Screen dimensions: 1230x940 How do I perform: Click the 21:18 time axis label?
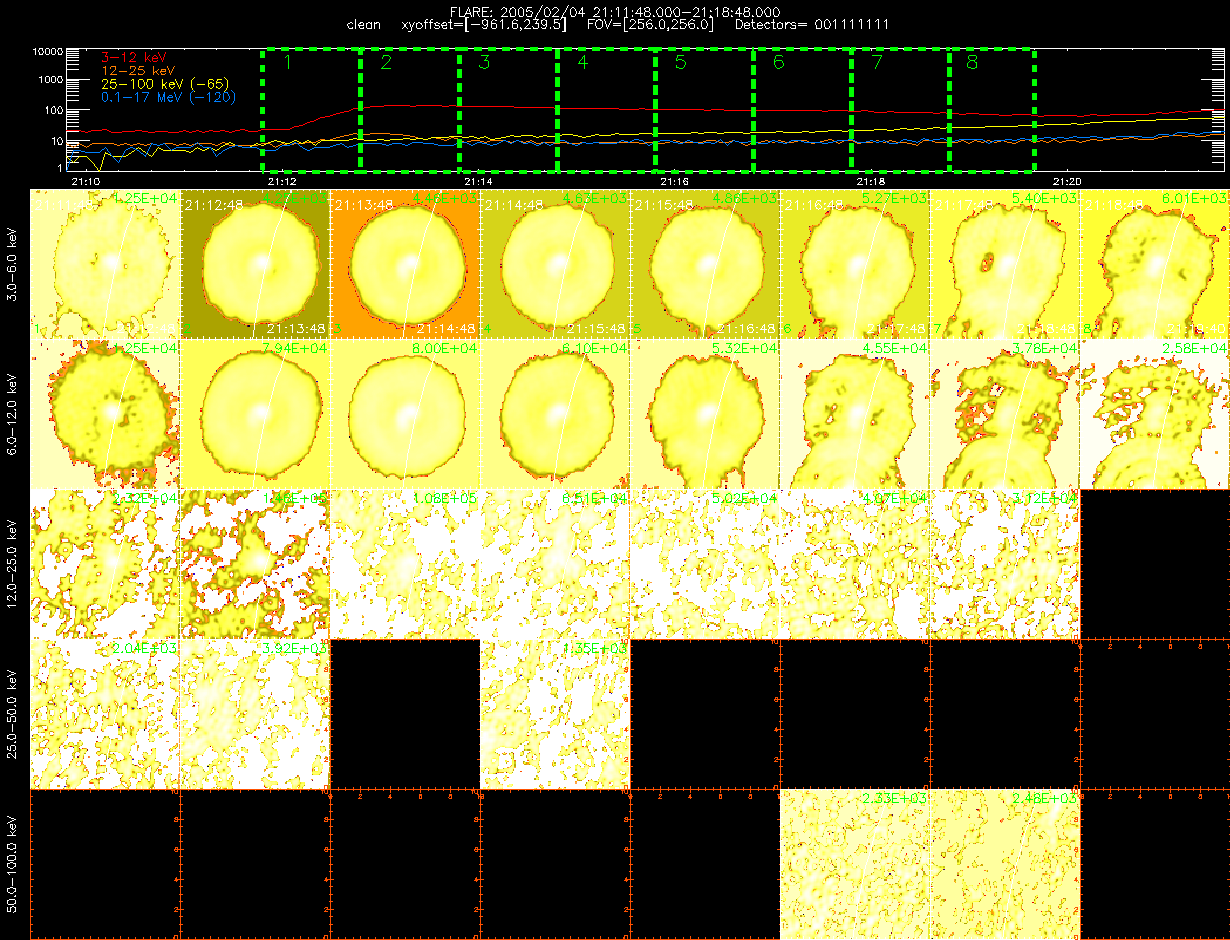[872, 181]
